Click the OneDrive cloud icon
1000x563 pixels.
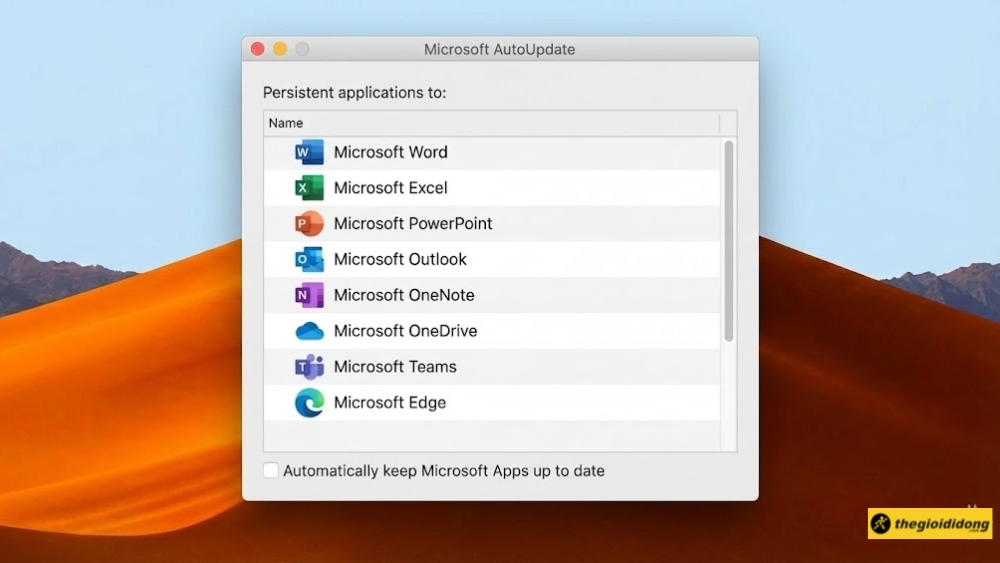point(309,331)
